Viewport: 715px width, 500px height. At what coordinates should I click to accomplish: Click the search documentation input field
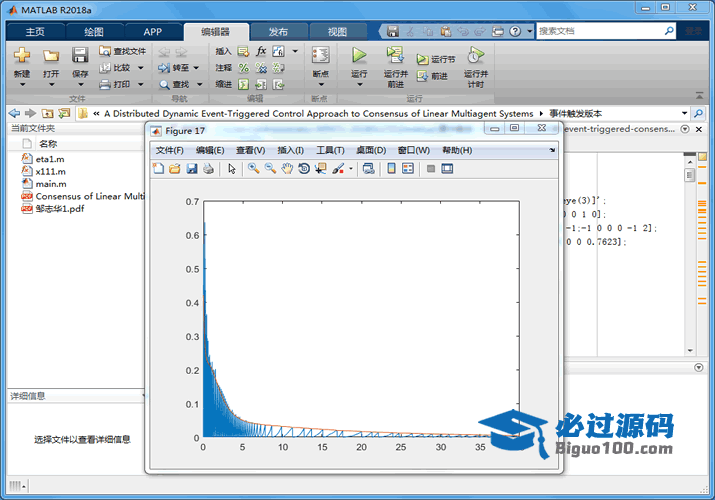point(600,31)
